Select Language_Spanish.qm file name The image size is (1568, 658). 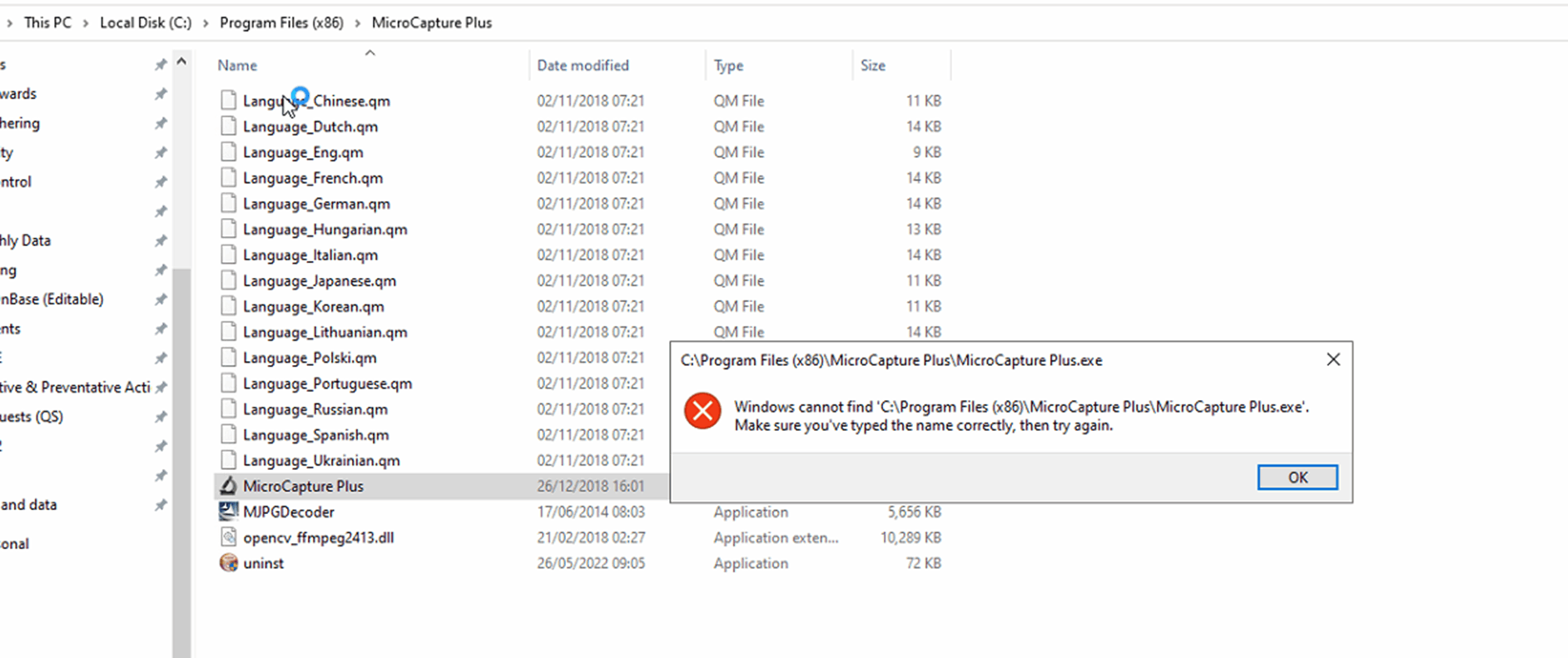315,435
